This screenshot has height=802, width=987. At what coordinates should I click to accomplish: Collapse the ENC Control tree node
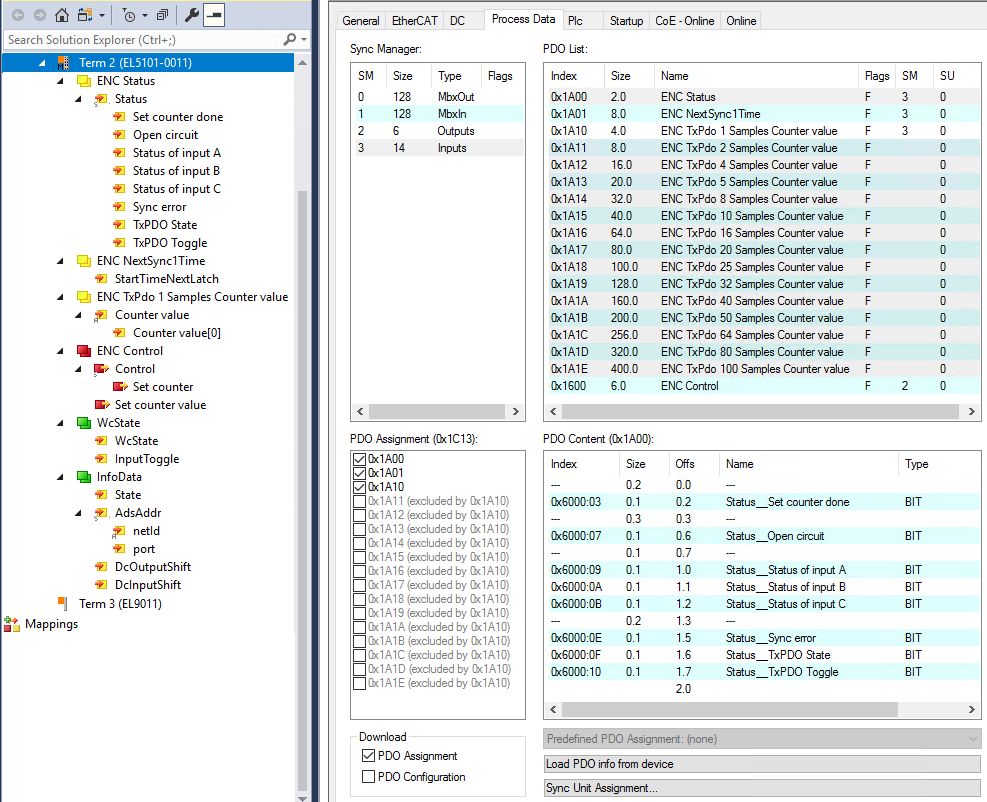[60, 351]
